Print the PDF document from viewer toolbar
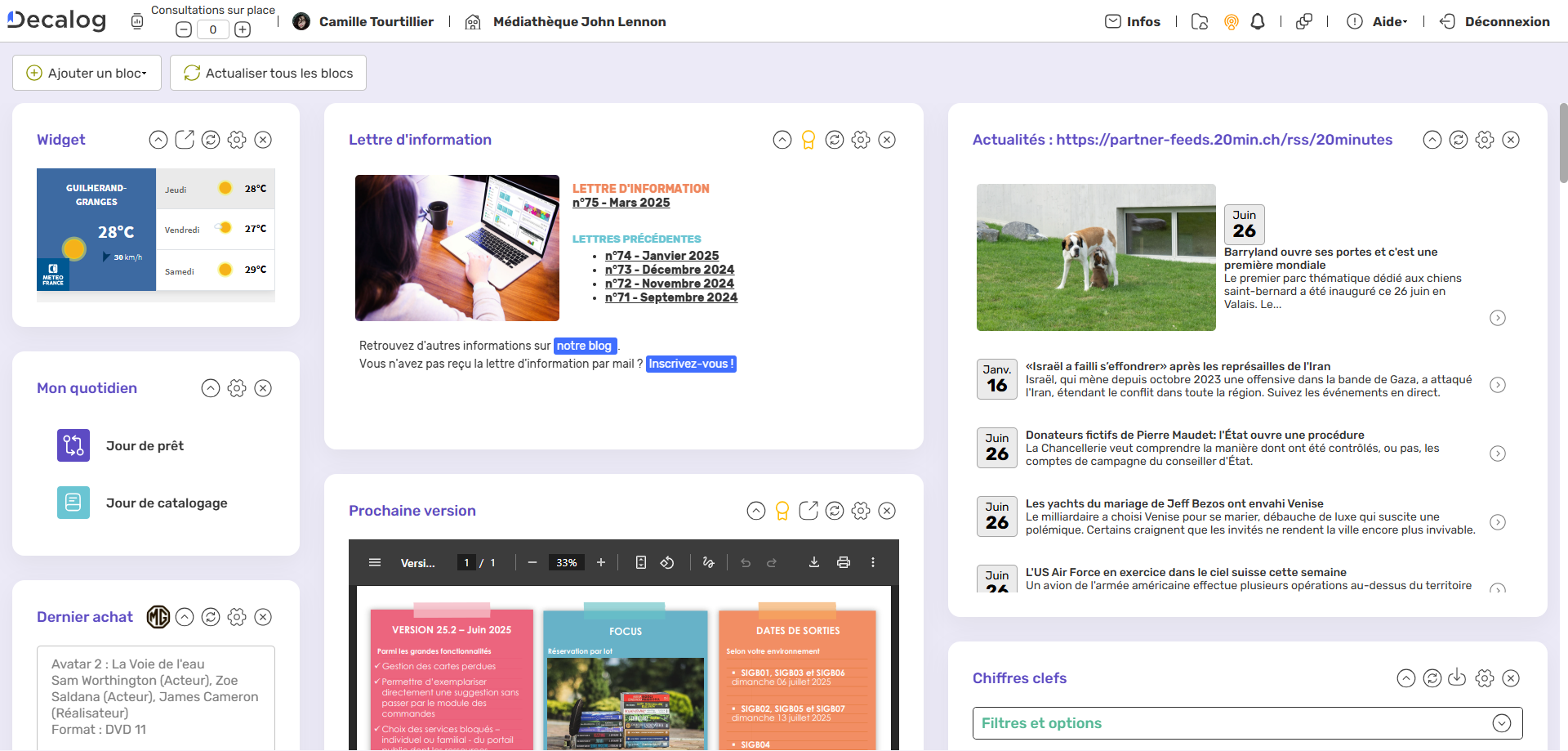The image size is (1568, 751). click(x=844, y=562)
